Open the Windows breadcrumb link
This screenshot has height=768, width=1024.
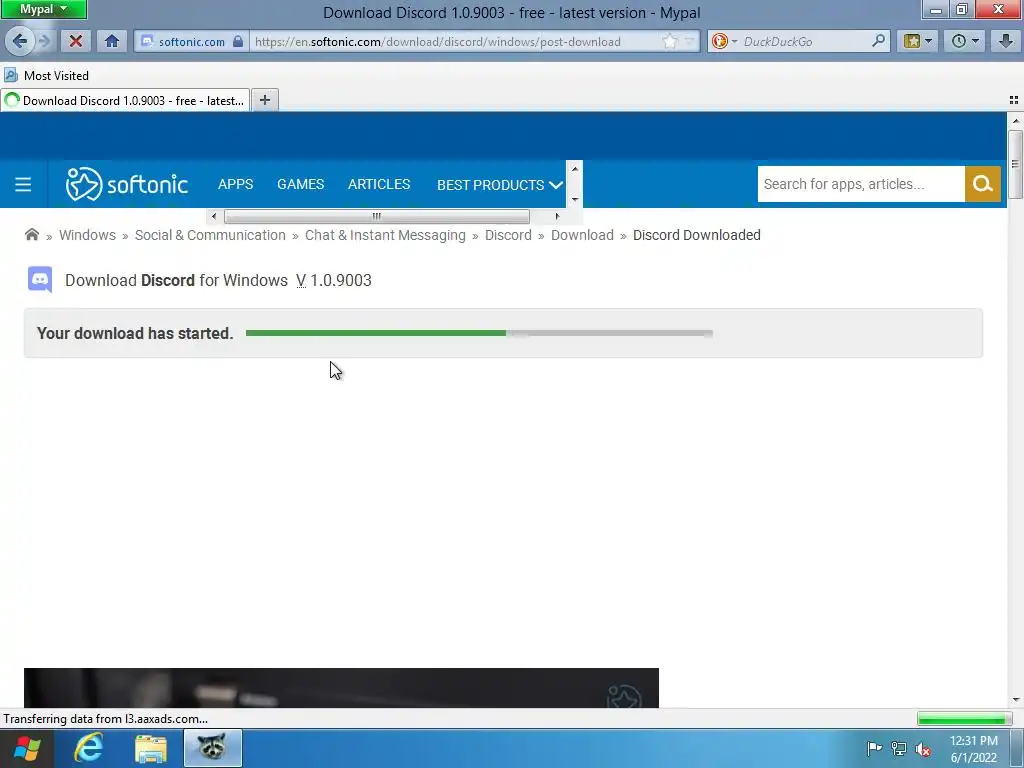click(88, 235)
